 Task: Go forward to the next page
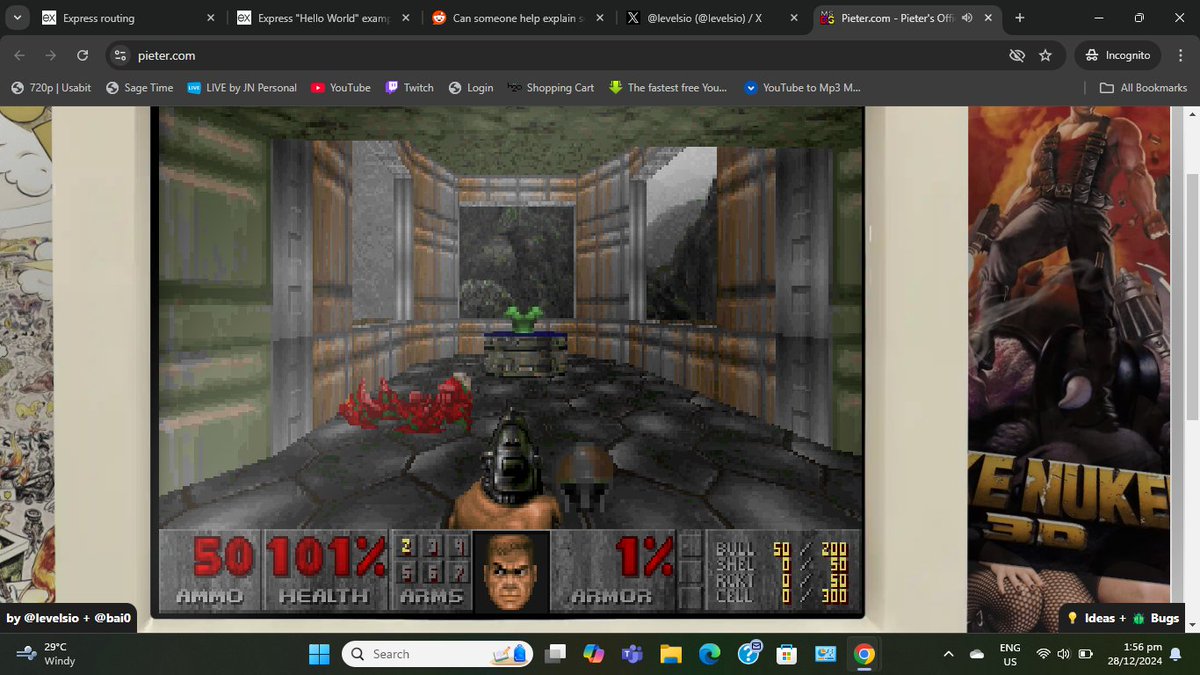[51, 56]
